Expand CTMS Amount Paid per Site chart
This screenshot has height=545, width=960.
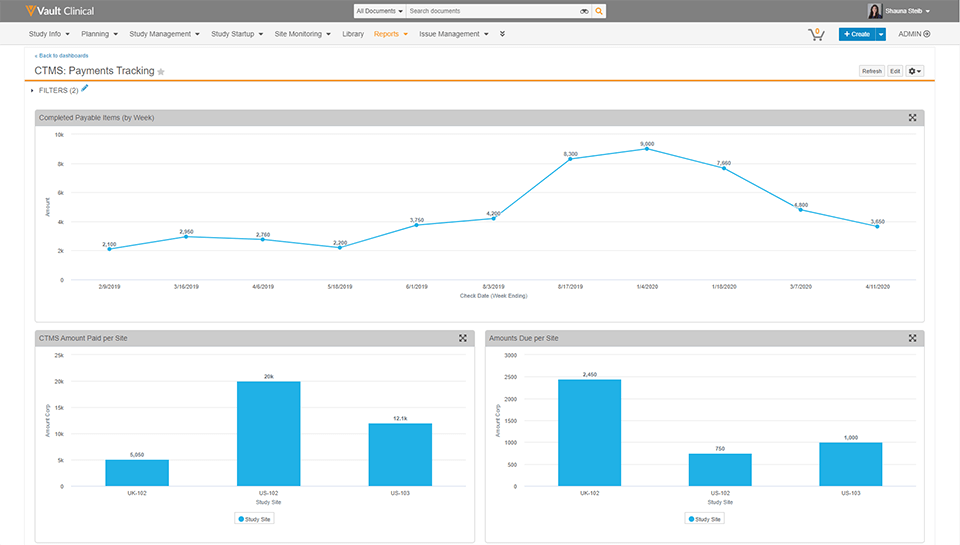(462, 338)
